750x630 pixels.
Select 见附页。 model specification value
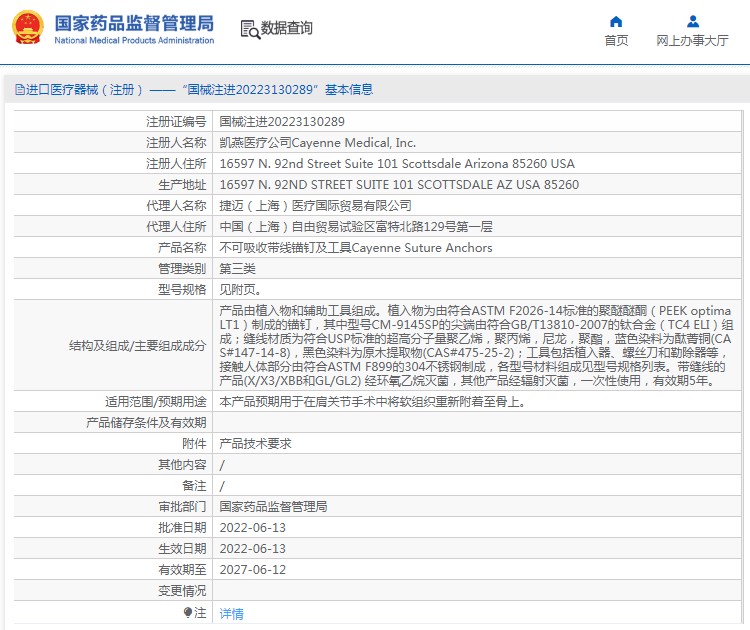point(241,290)
